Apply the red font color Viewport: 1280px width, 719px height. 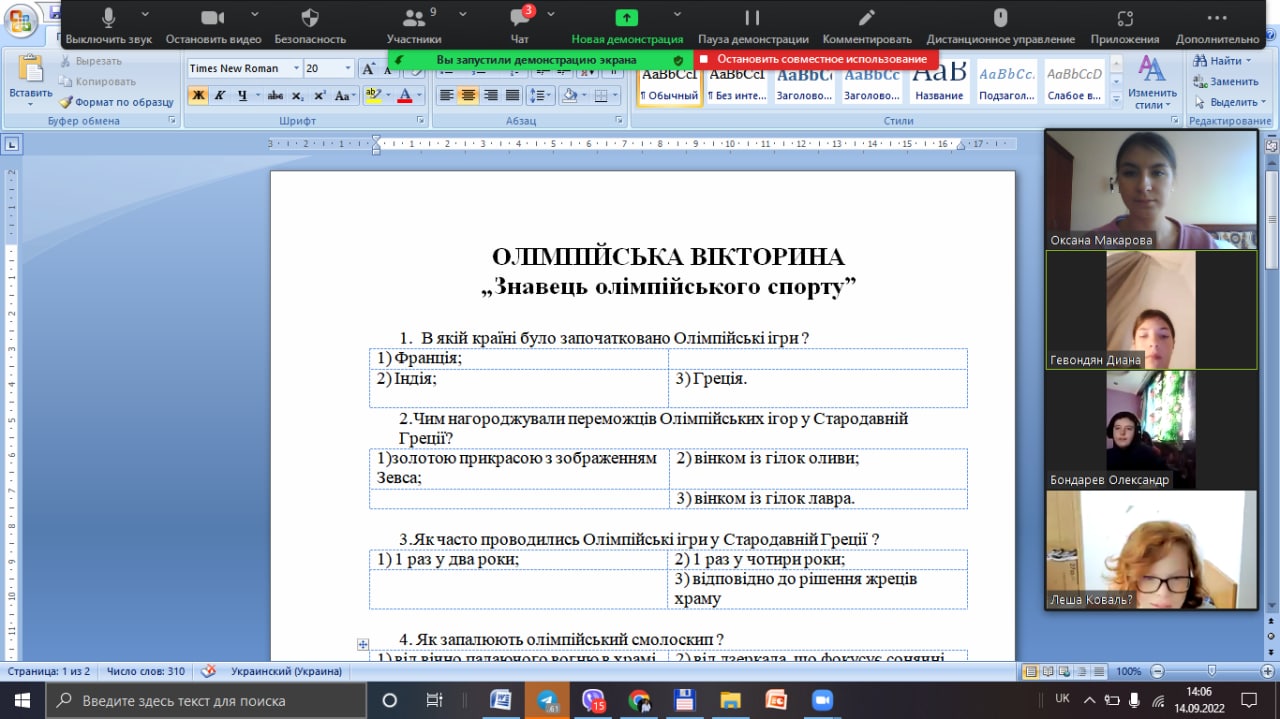point(404,96)
